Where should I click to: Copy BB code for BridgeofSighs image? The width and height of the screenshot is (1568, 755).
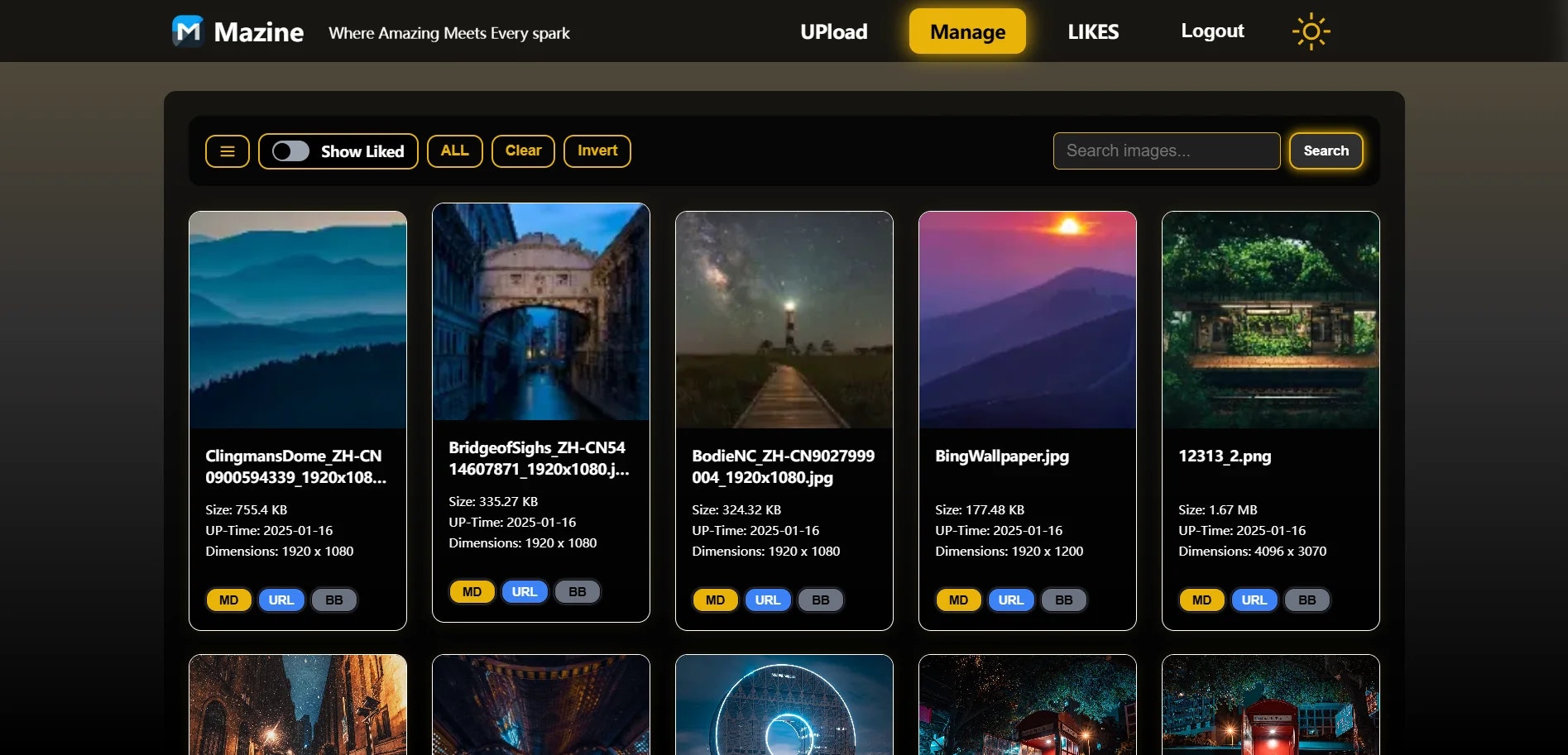[x=578, y=591]
